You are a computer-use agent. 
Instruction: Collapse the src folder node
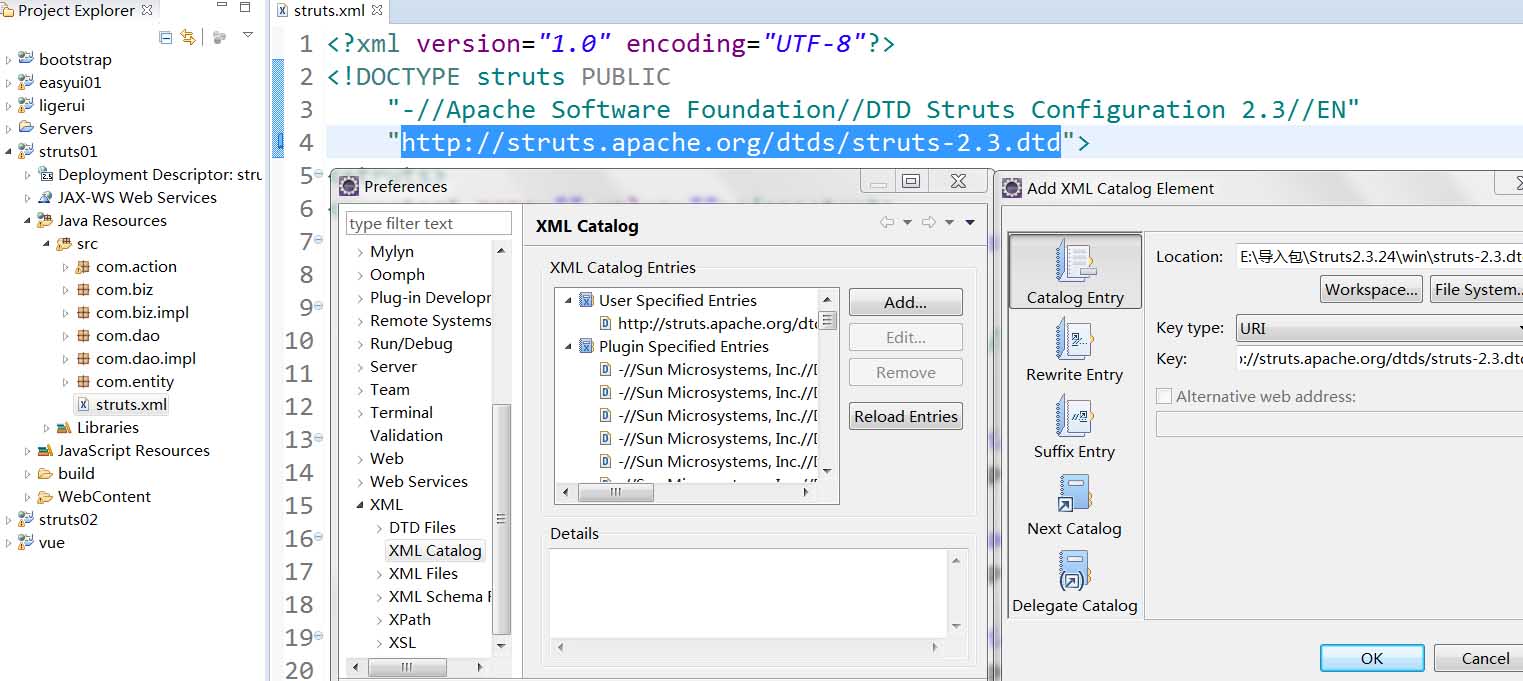pos(47,245)
